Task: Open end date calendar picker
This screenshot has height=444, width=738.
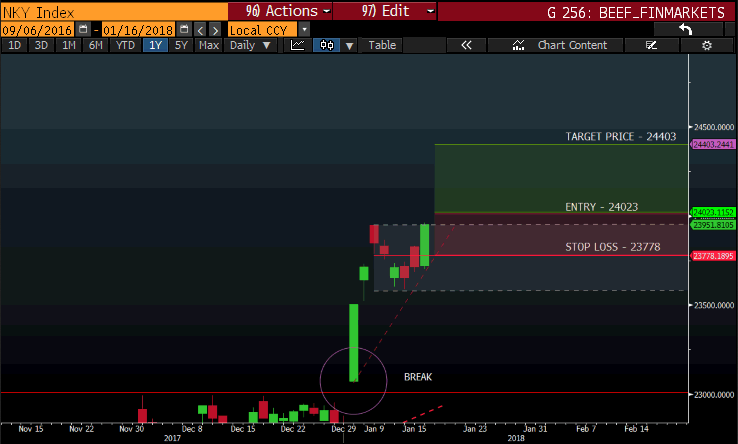Action: pyautogui.click(x=182, y=30)
